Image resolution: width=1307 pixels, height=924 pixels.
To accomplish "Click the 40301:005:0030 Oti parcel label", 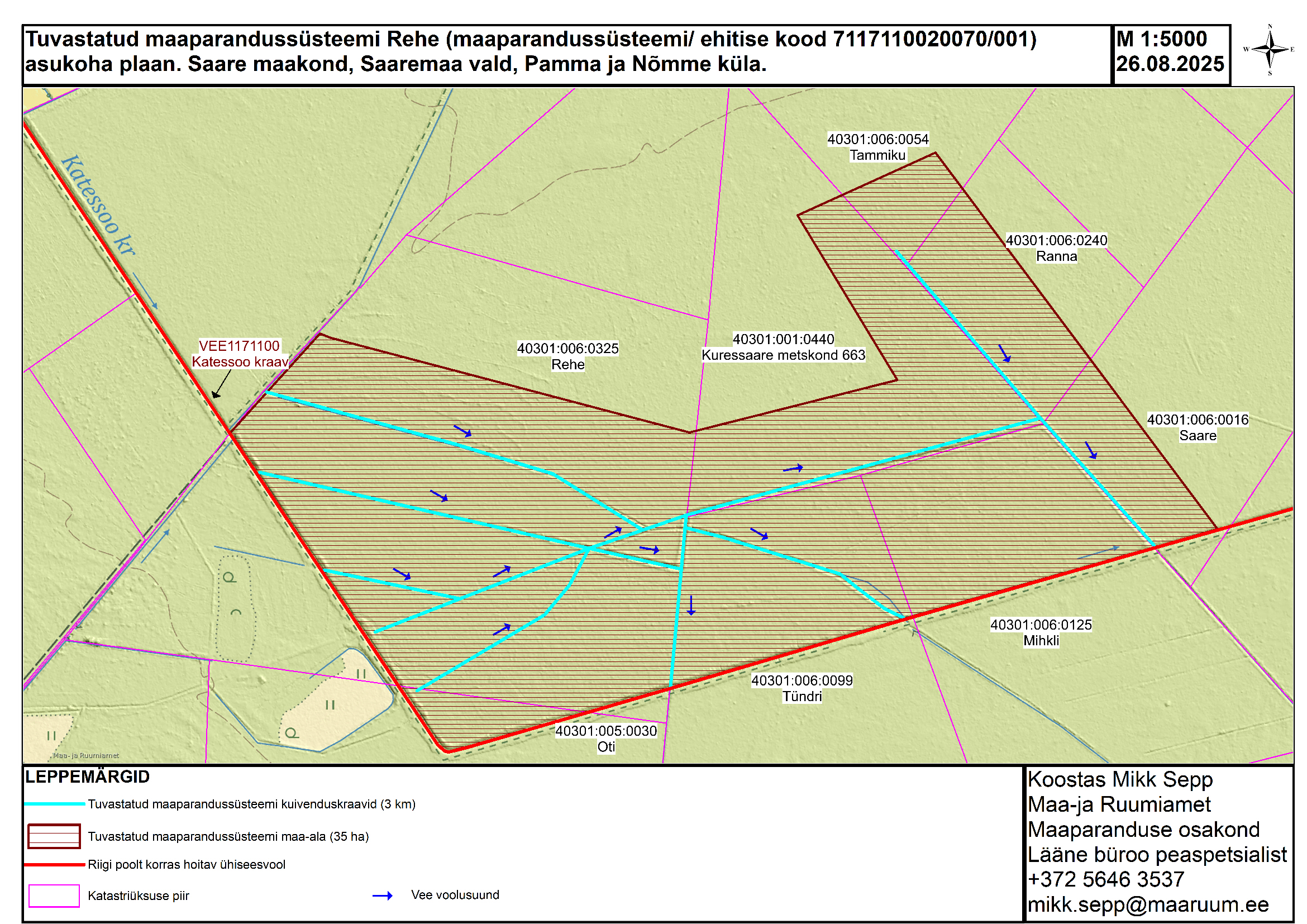I will pos(606,739).
